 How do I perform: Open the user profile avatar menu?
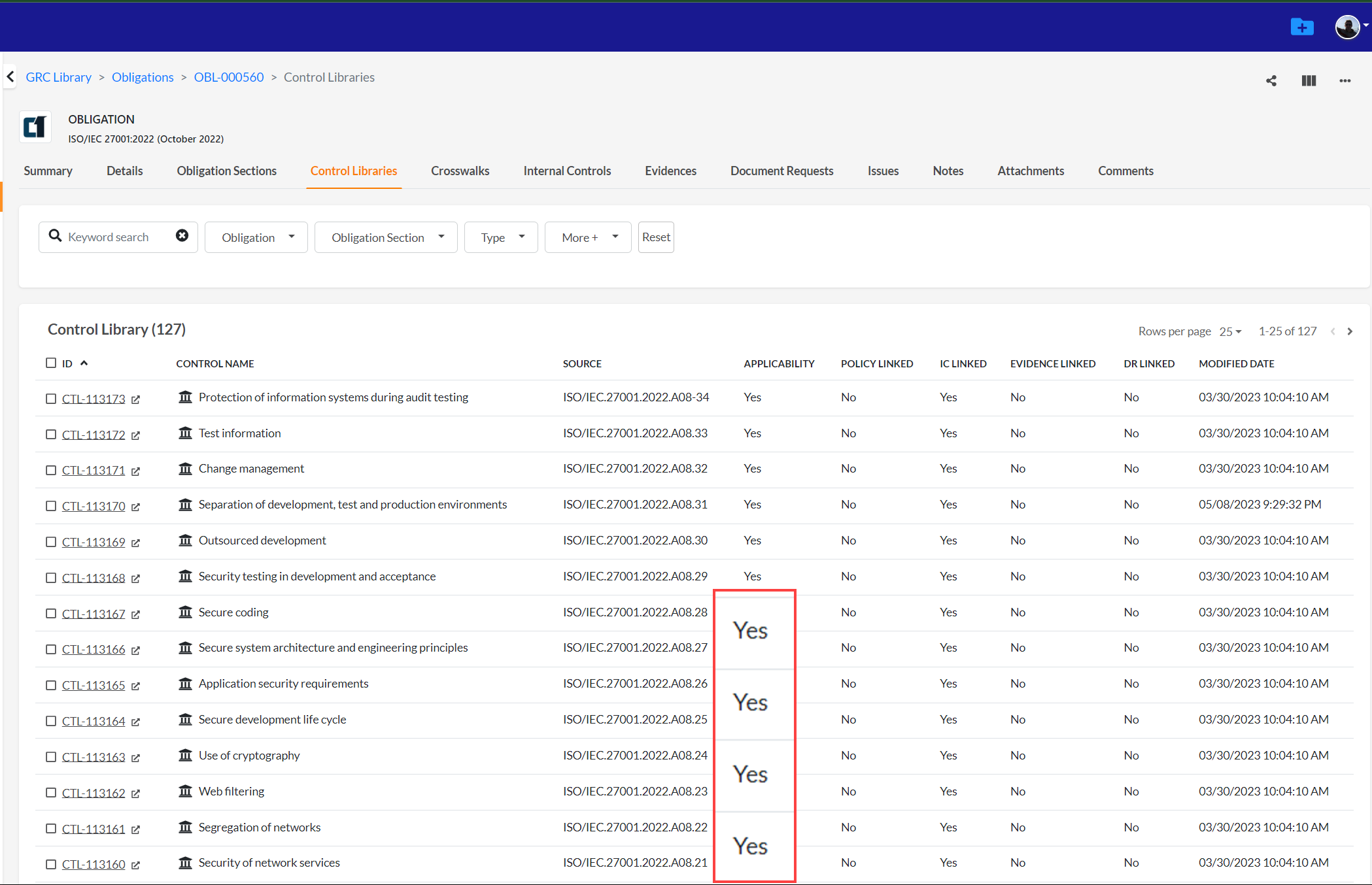(1348, 27)
